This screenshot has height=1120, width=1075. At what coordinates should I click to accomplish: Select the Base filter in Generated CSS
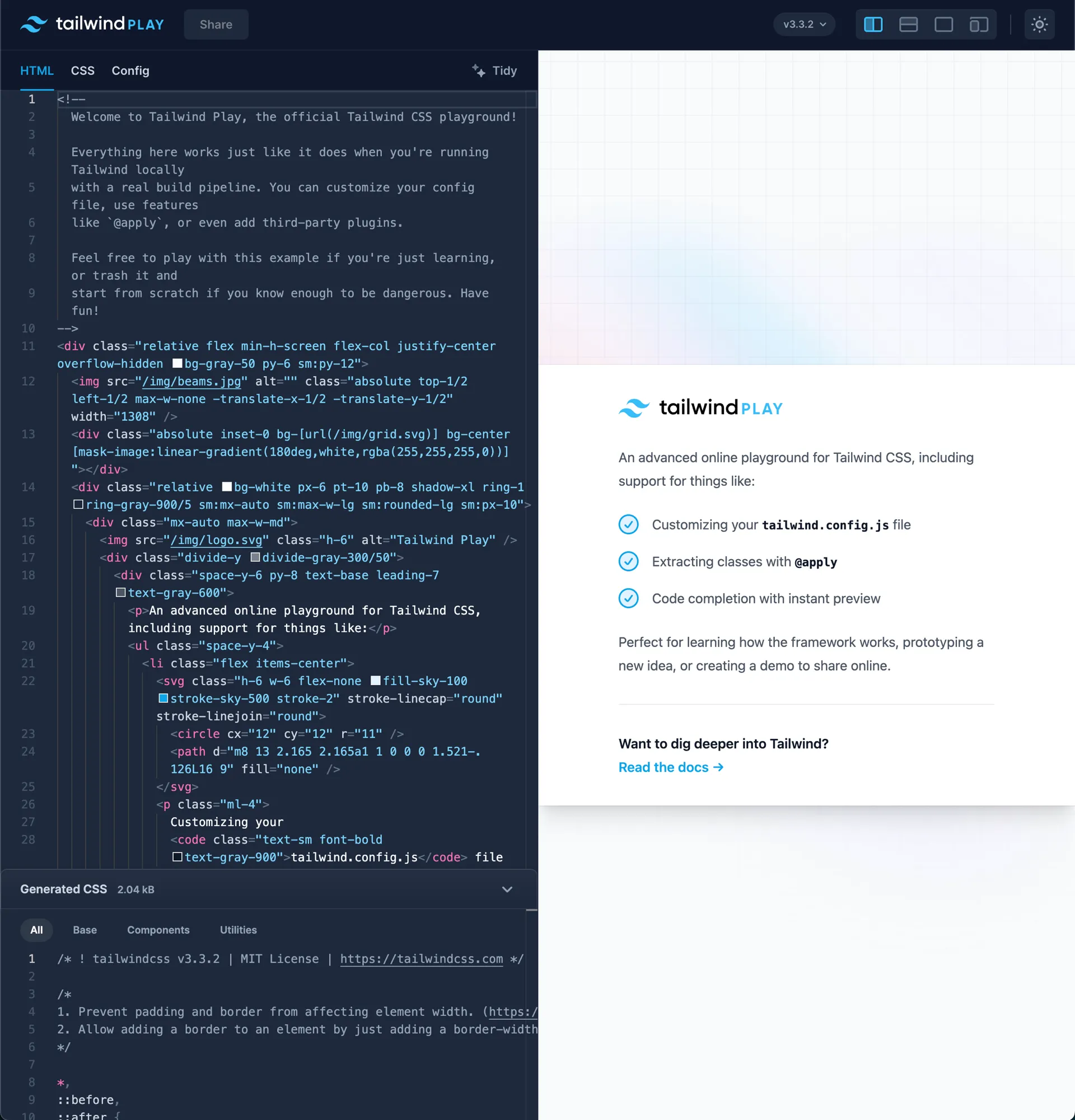pyautogui.click(x=85, y=930)
